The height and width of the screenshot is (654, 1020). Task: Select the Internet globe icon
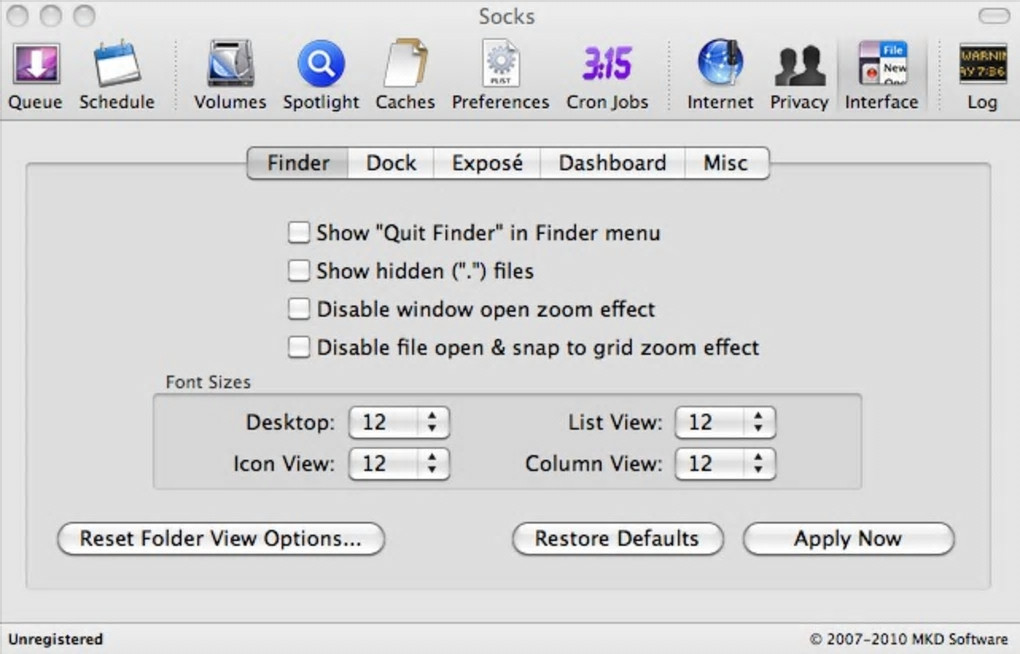(720, 66)
